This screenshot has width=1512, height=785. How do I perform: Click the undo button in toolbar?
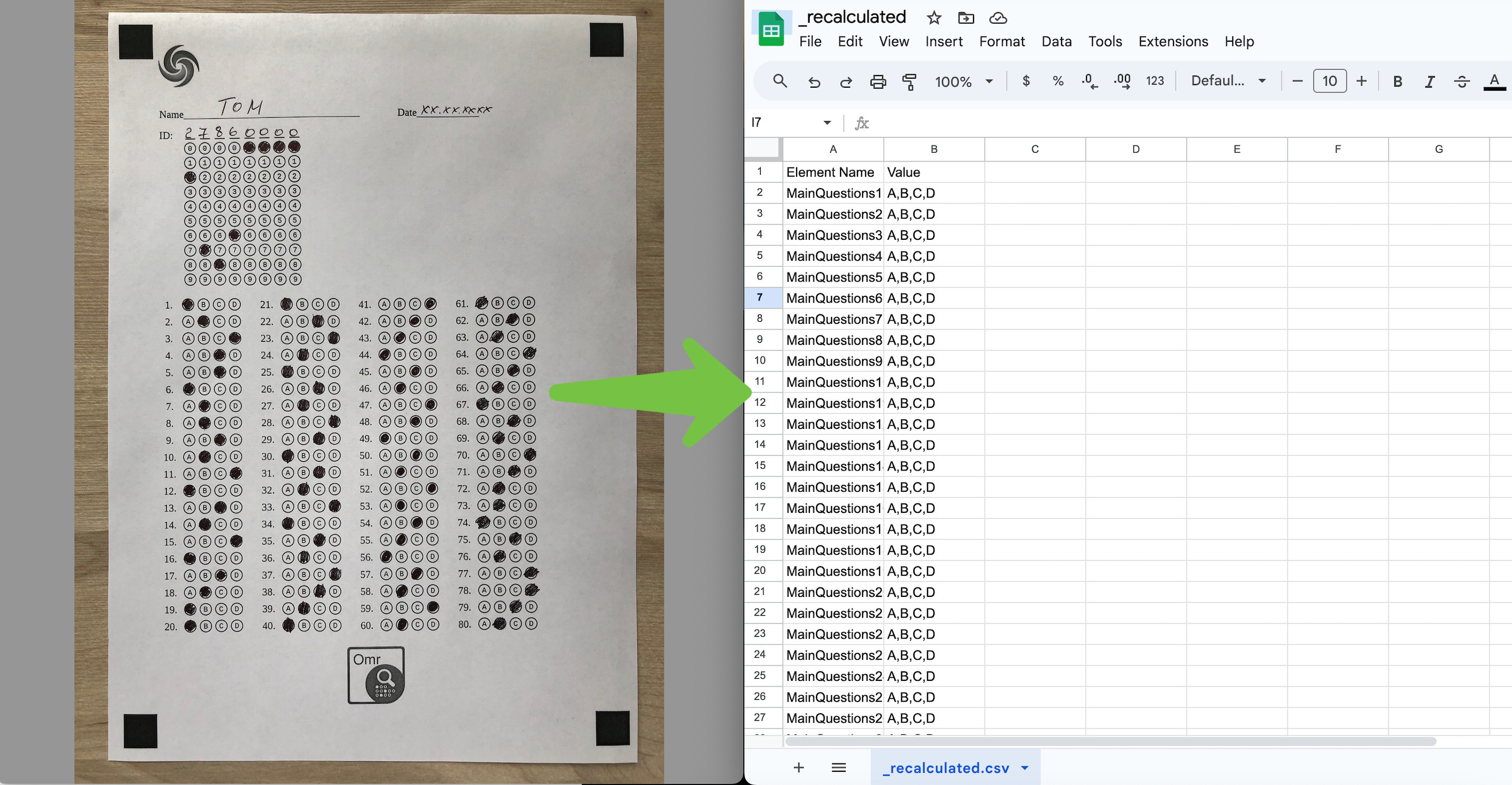point(813,80)
